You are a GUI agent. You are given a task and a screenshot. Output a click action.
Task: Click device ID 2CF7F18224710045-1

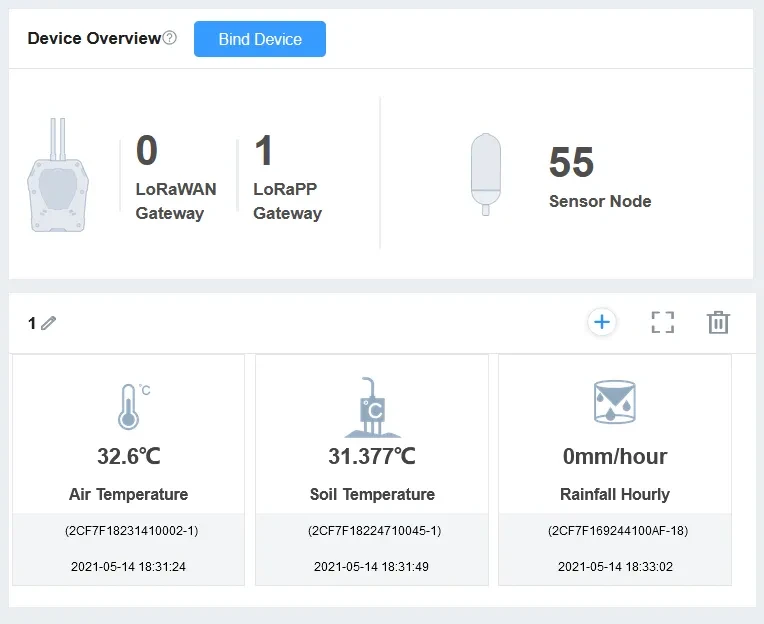[372, 531]
